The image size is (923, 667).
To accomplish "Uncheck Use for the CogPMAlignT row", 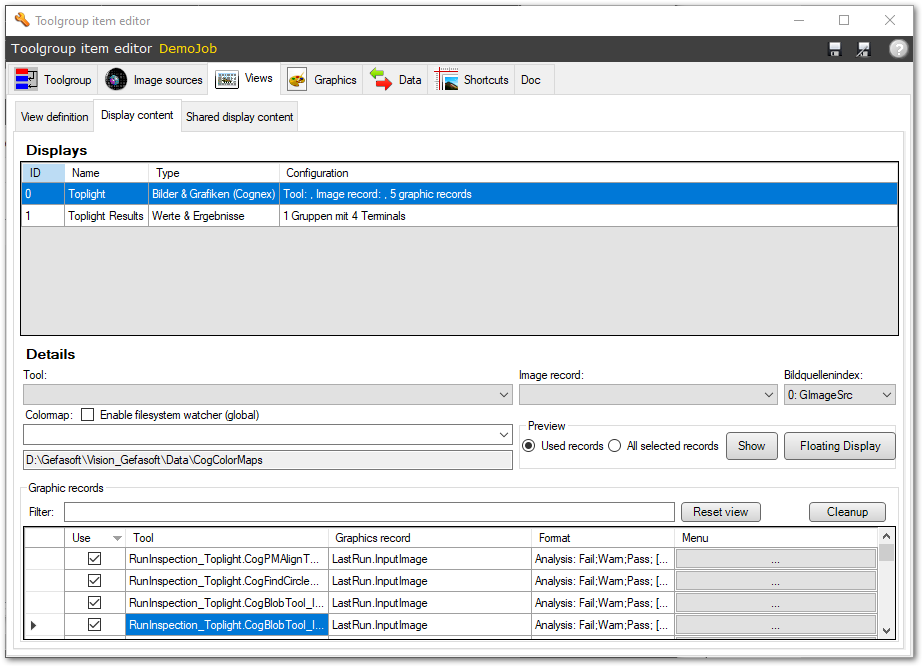I will tap(94, 559).
